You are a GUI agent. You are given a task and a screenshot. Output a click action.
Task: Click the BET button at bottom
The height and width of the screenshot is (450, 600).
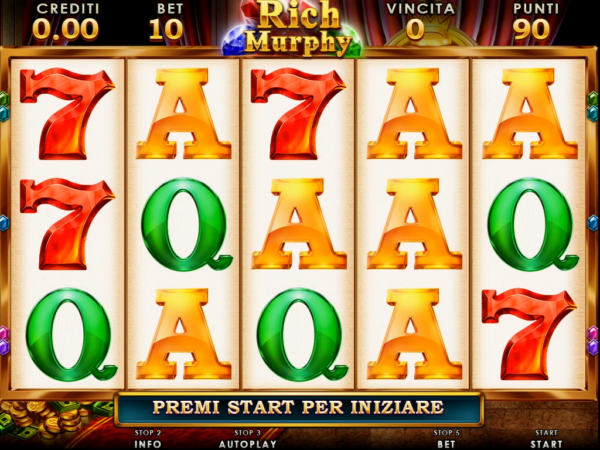(446, 444)
